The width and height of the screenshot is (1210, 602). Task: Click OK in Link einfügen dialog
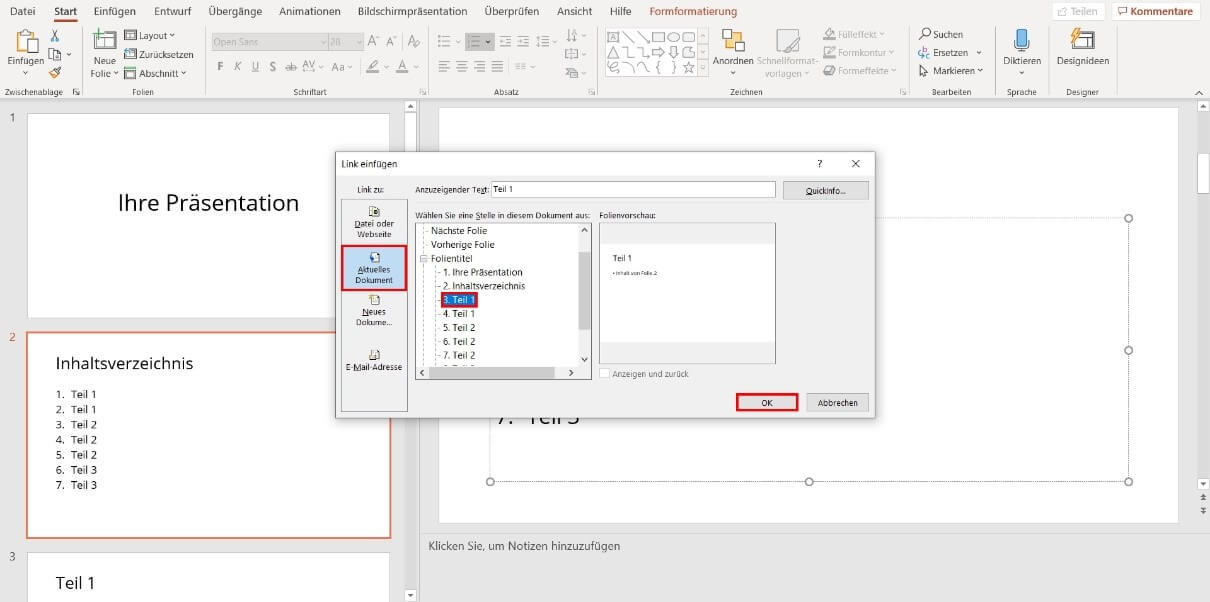click(x=767, y=402)
